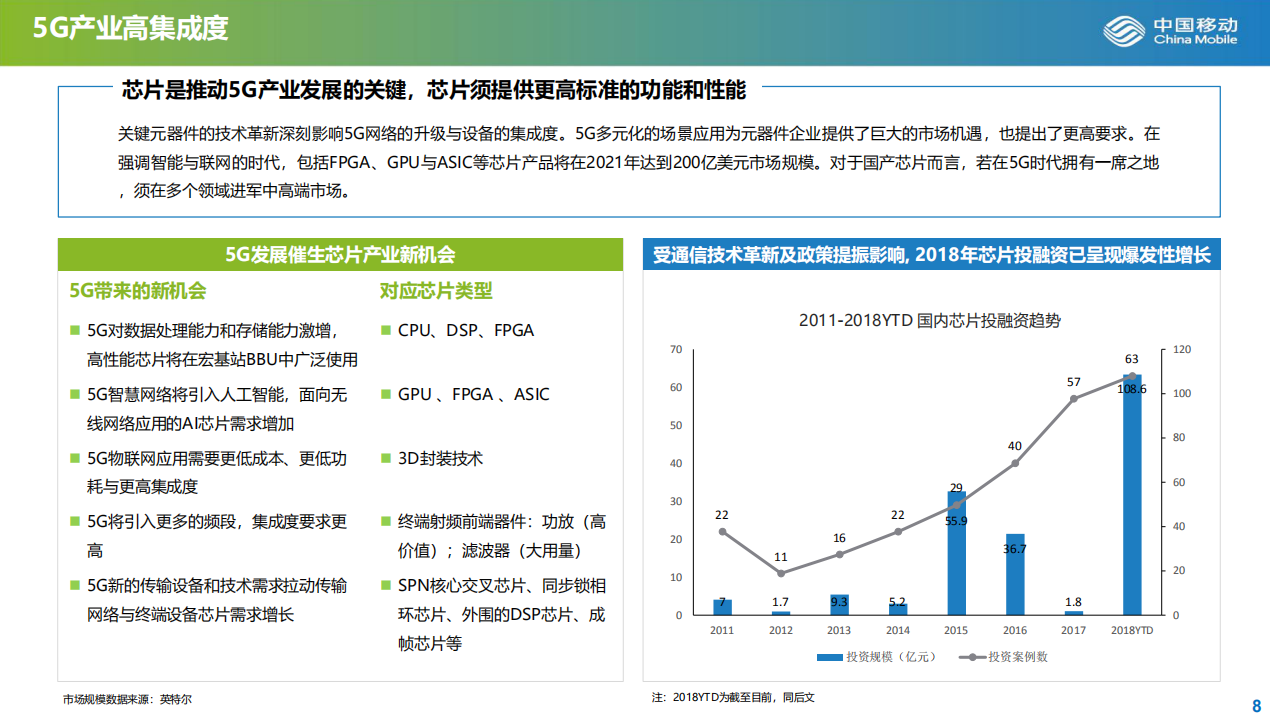Screen dimensions: 1270x714
Task: Click the line point labeled 40 for 2016
Action: pyautogui.click(x=1015, y=463)
